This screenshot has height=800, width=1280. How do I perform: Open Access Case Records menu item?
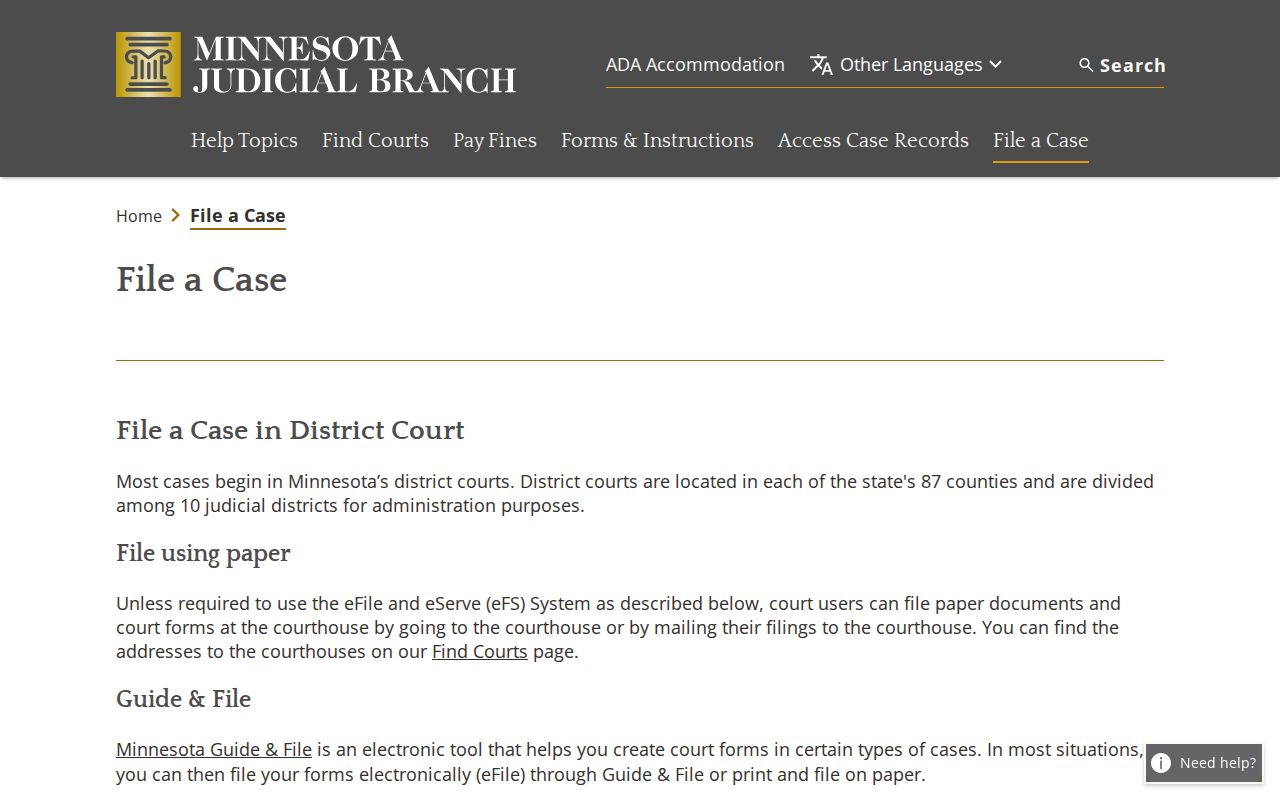[873, 140]
